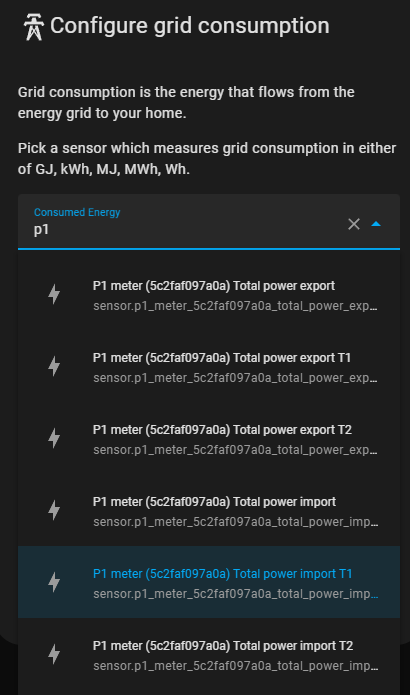
Task: Click the Consumed Energy field label
Action: click(x=77, y=212)
